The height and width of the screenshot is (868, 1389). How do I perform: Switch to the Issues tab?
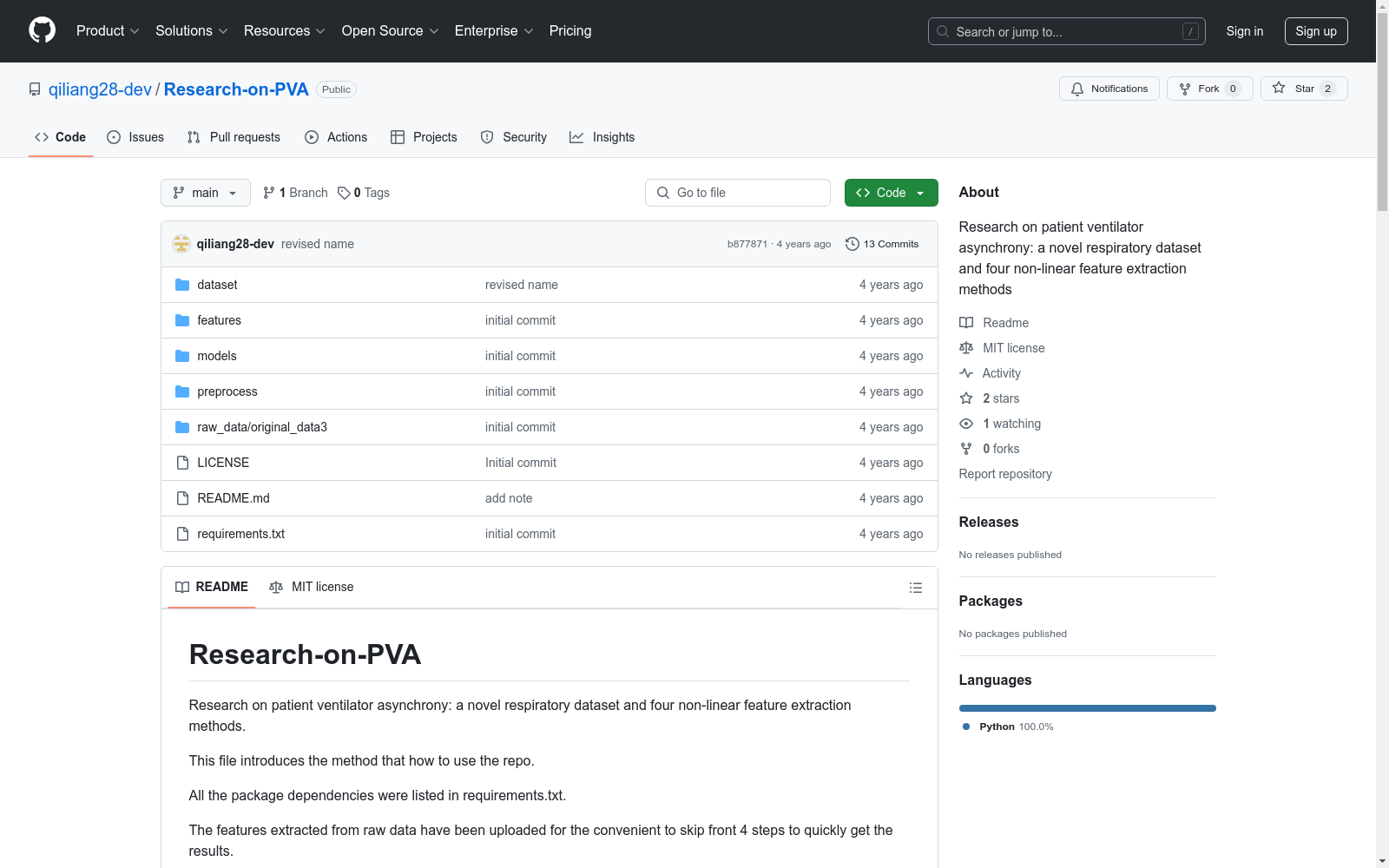(135, 137)
